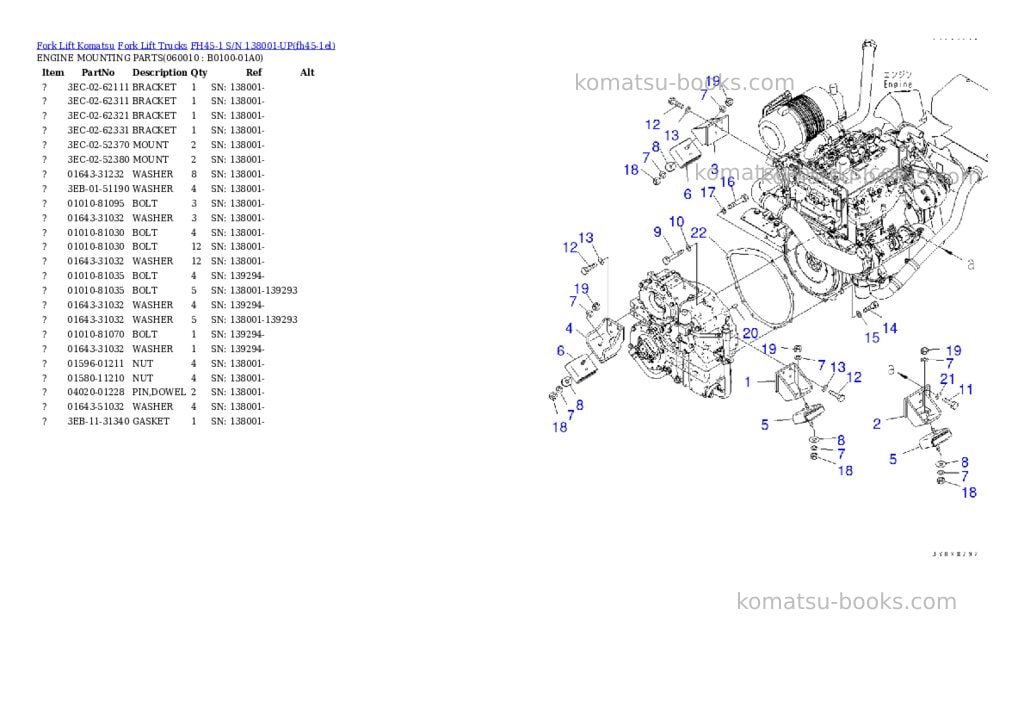Click callout number 16 in the diagram
This screenshot has width=1024, height=725.
pyautogui.click(x=728, y=182)
